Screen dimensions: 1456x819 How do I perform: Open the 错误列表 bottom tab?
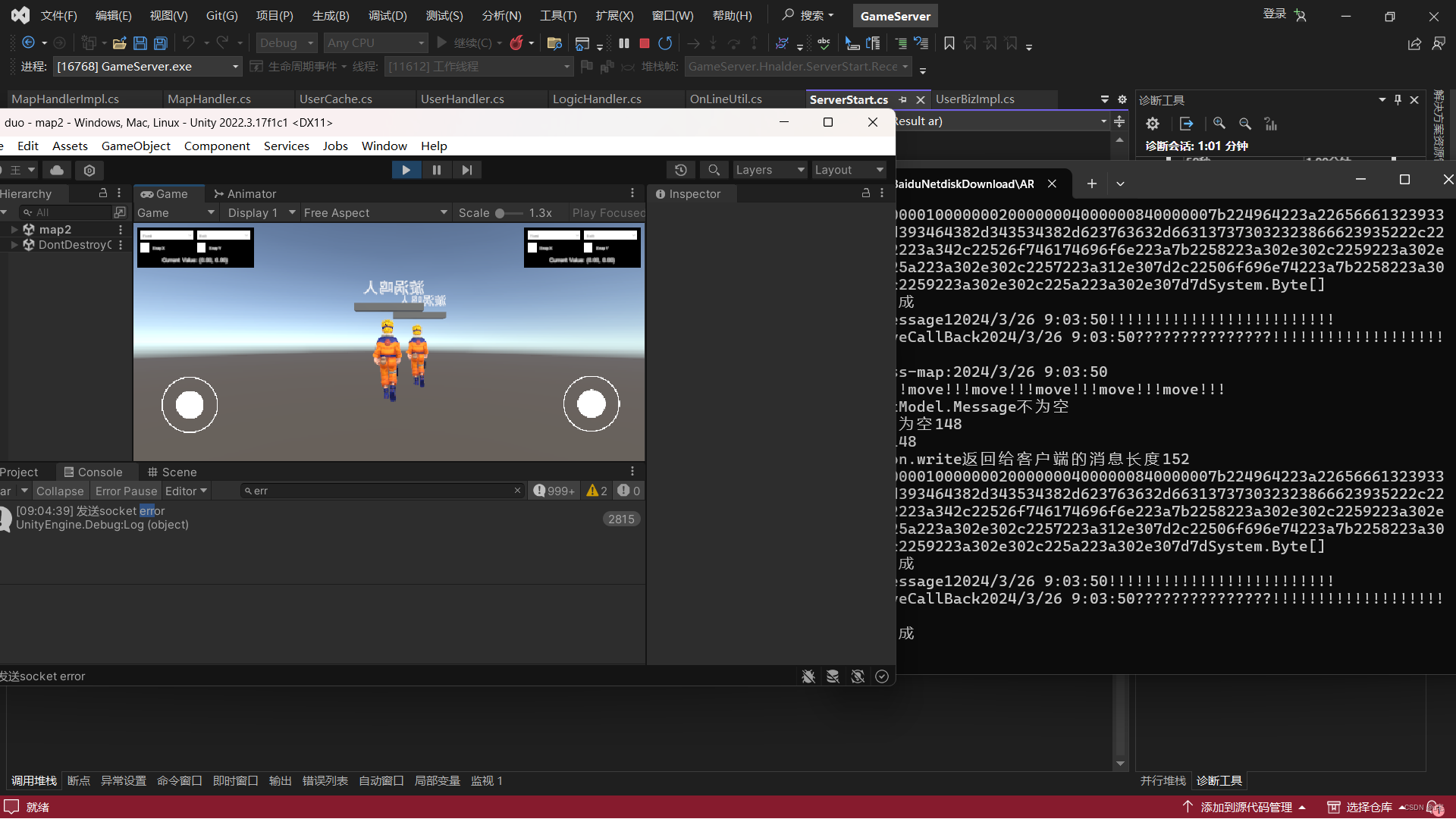[325, 780]
